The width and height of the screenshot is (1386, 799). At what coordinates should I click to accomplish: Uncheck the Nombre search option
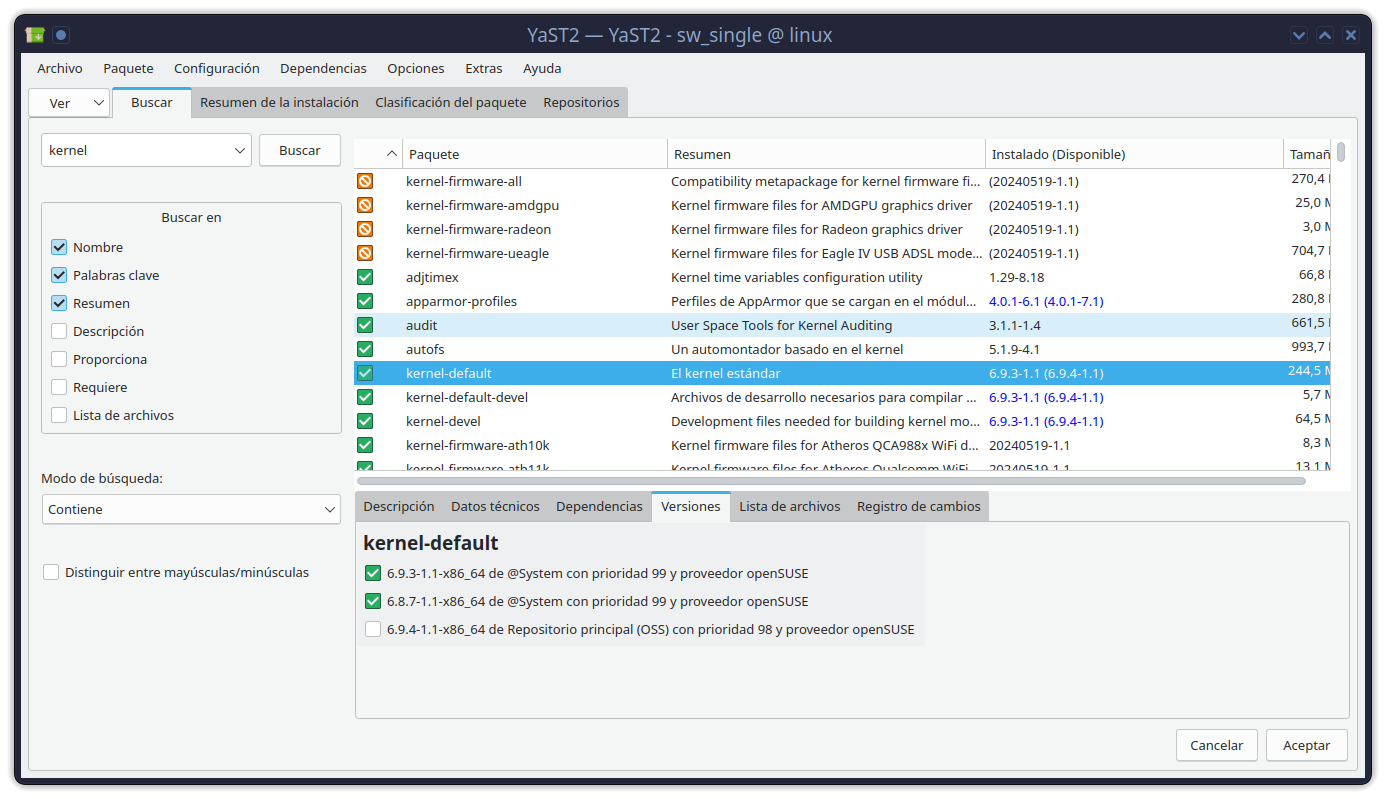click(59, 247)
